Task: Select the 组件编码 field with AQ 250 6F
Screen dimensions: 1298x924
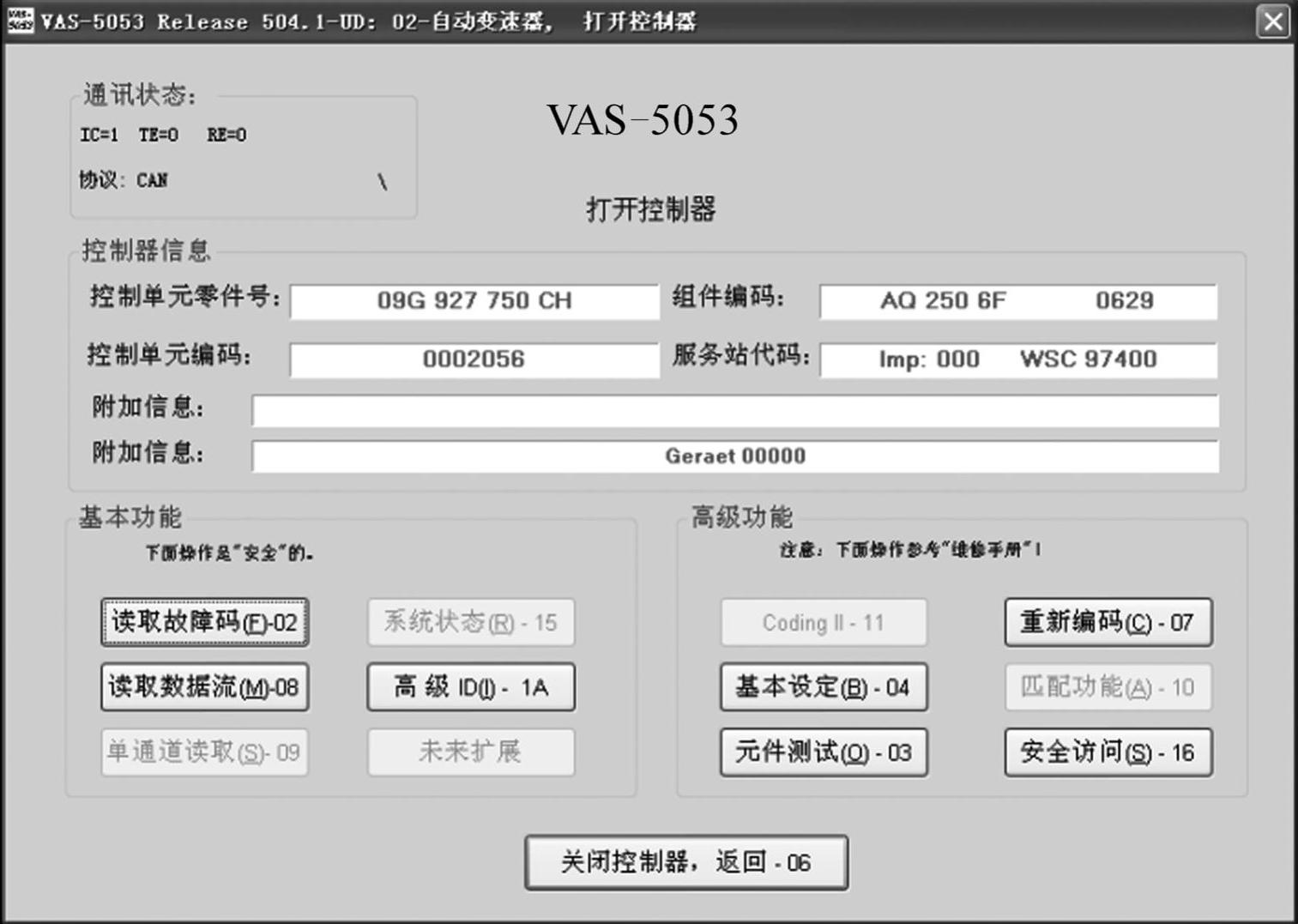Action: pyautogui.click(x=1017, y=301)
